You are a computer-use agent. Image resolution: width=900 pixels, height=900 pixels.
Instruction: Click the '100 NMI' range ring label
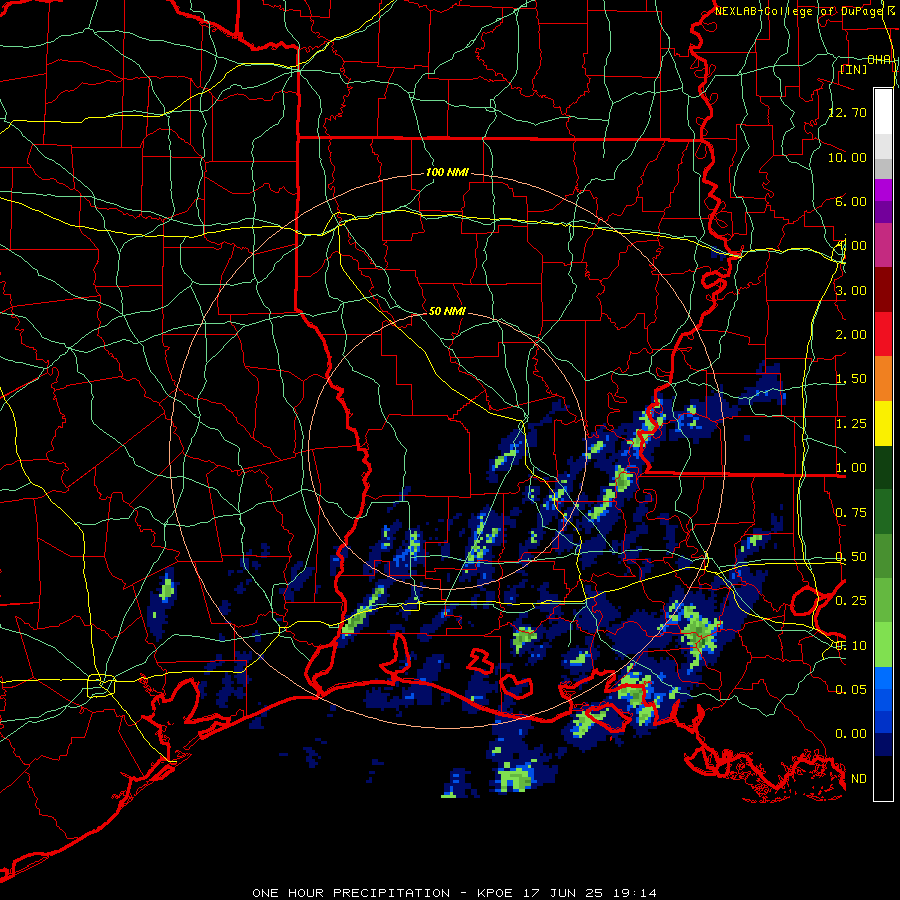click(x=447, y=172)
